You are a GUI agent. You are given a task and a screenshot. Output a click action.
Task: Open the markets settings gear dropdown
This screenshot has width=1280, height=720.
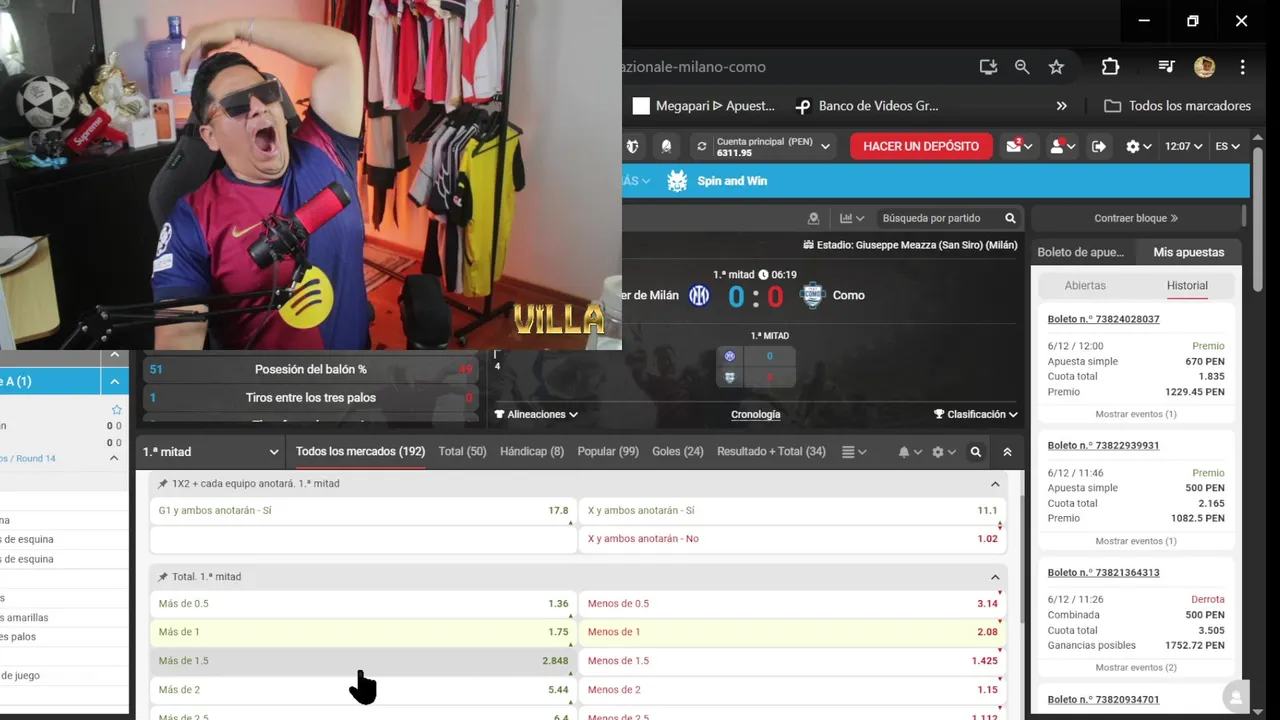tap(943, 452)
